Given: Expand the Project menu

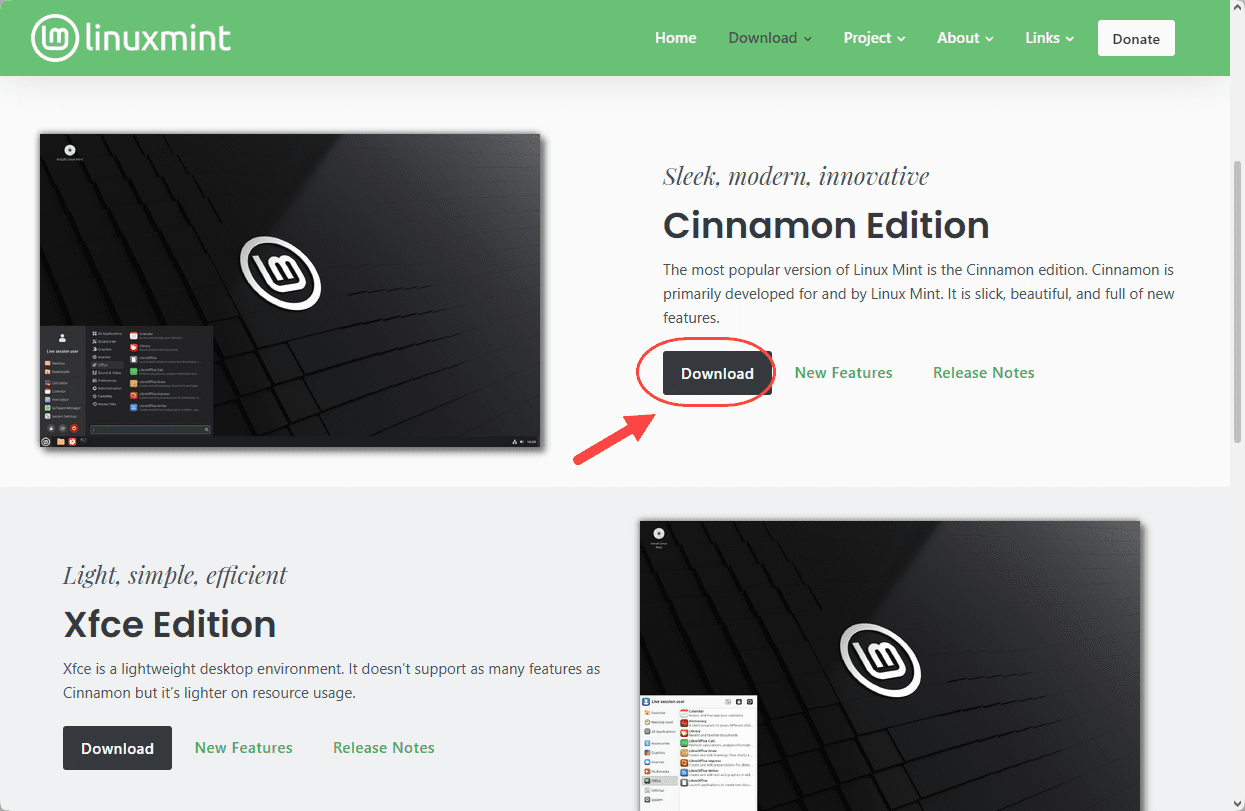Looking at the screenshot, I should (874, 38).
